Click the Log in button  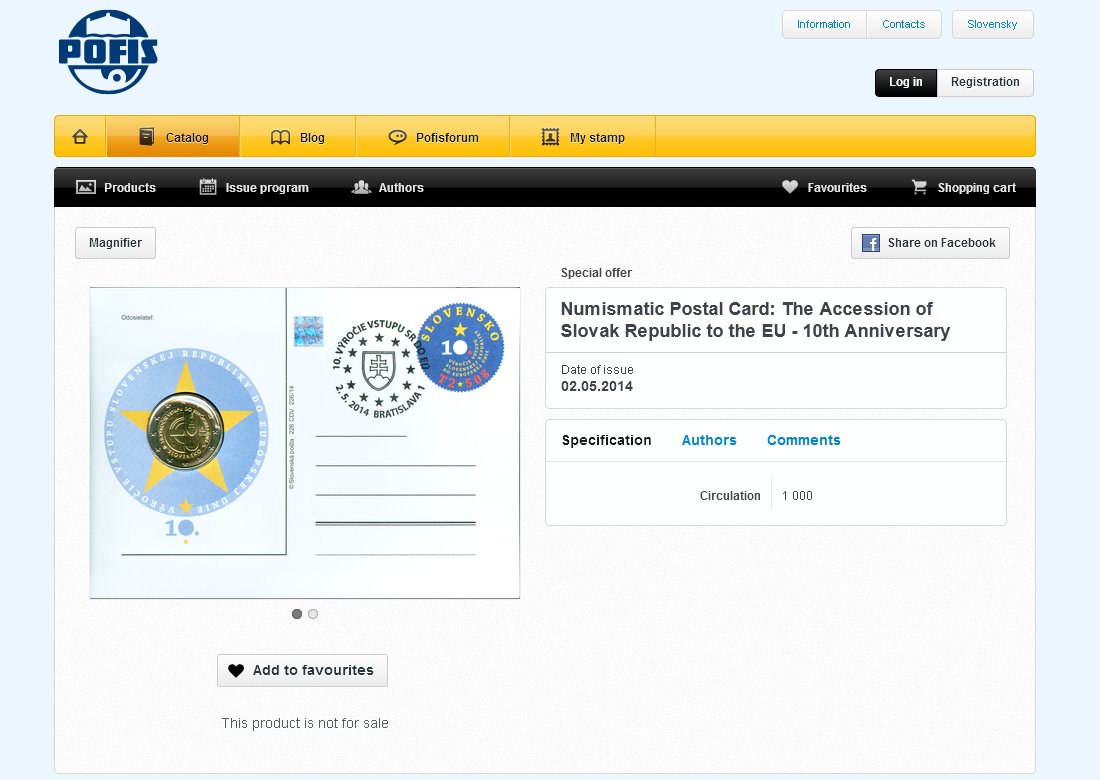point(906,82)
